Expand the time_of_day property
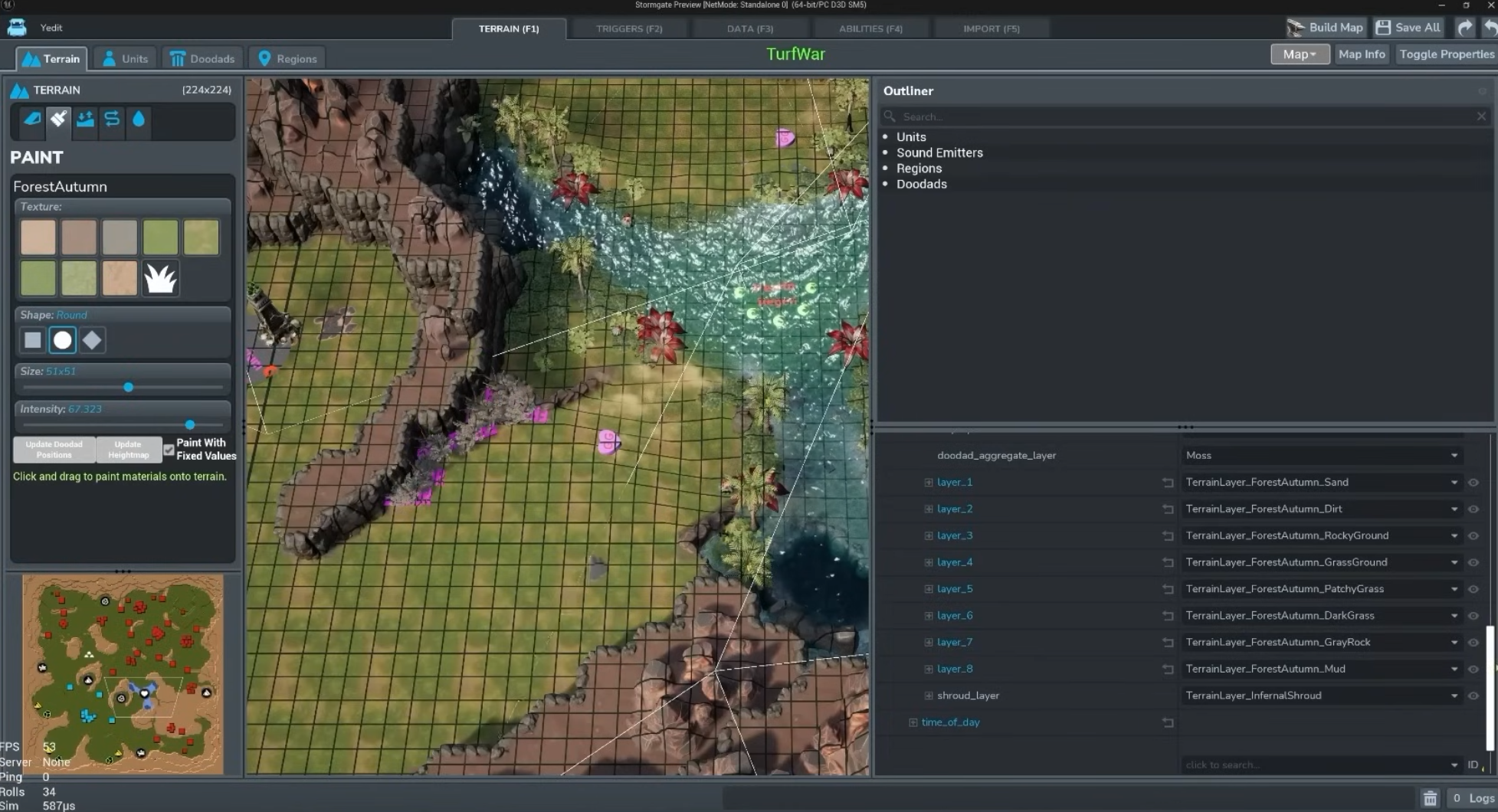 [x=913, y=722]
